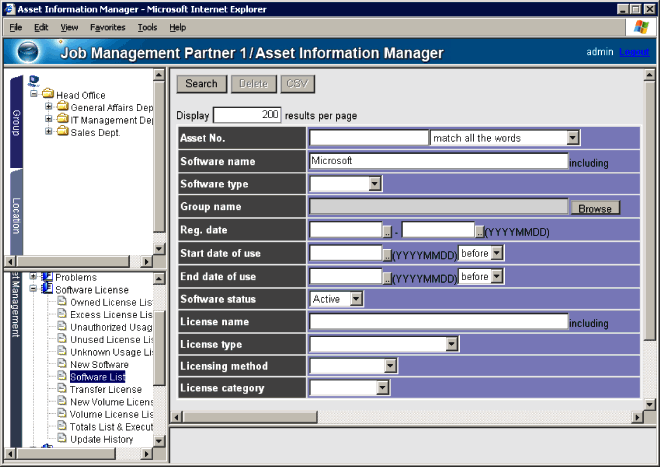Click the Browse button for Group name
The width and height of the screenshot is (660, 467).
pos(594,208)
